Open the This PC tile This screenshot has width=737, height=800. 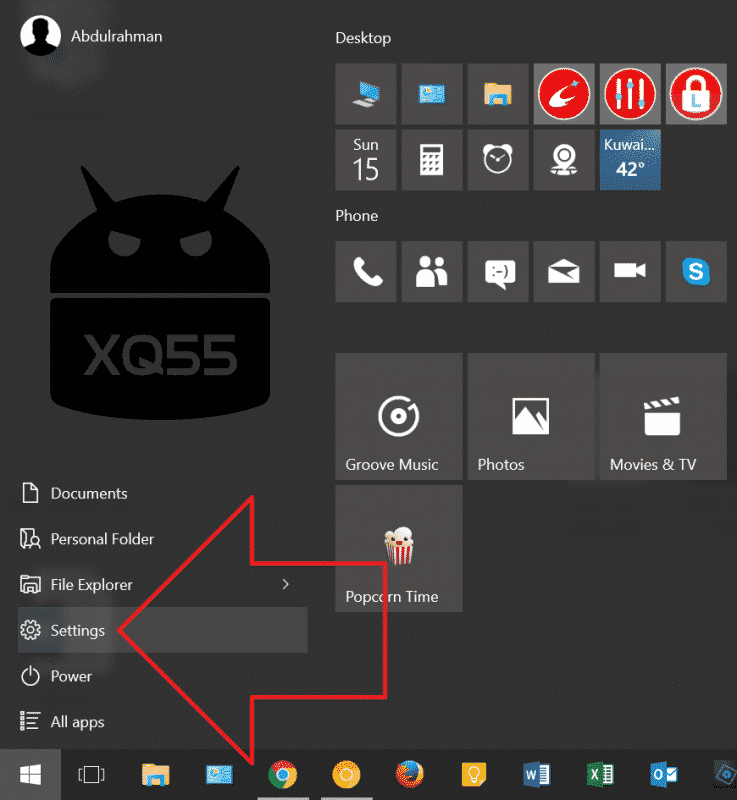click(x=366, y=94)
